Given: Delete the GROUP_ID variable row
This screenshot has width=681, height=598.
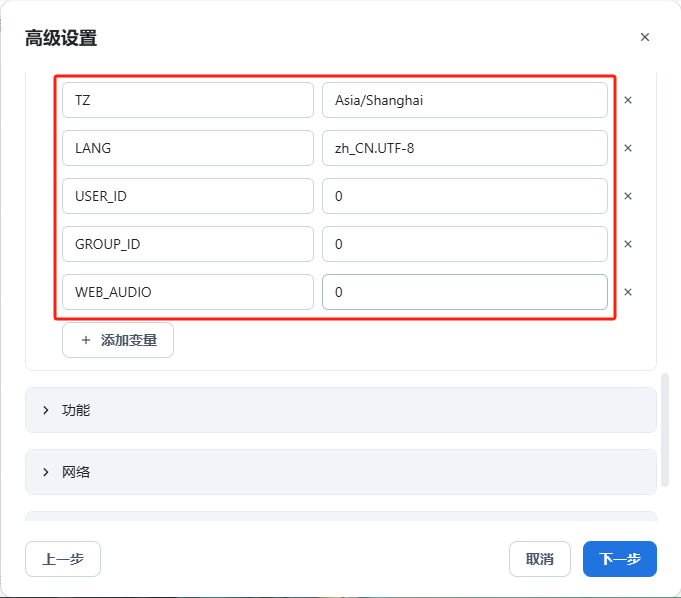Looking at the screenshot, I should pyautogui.click(x=628, y=244).
